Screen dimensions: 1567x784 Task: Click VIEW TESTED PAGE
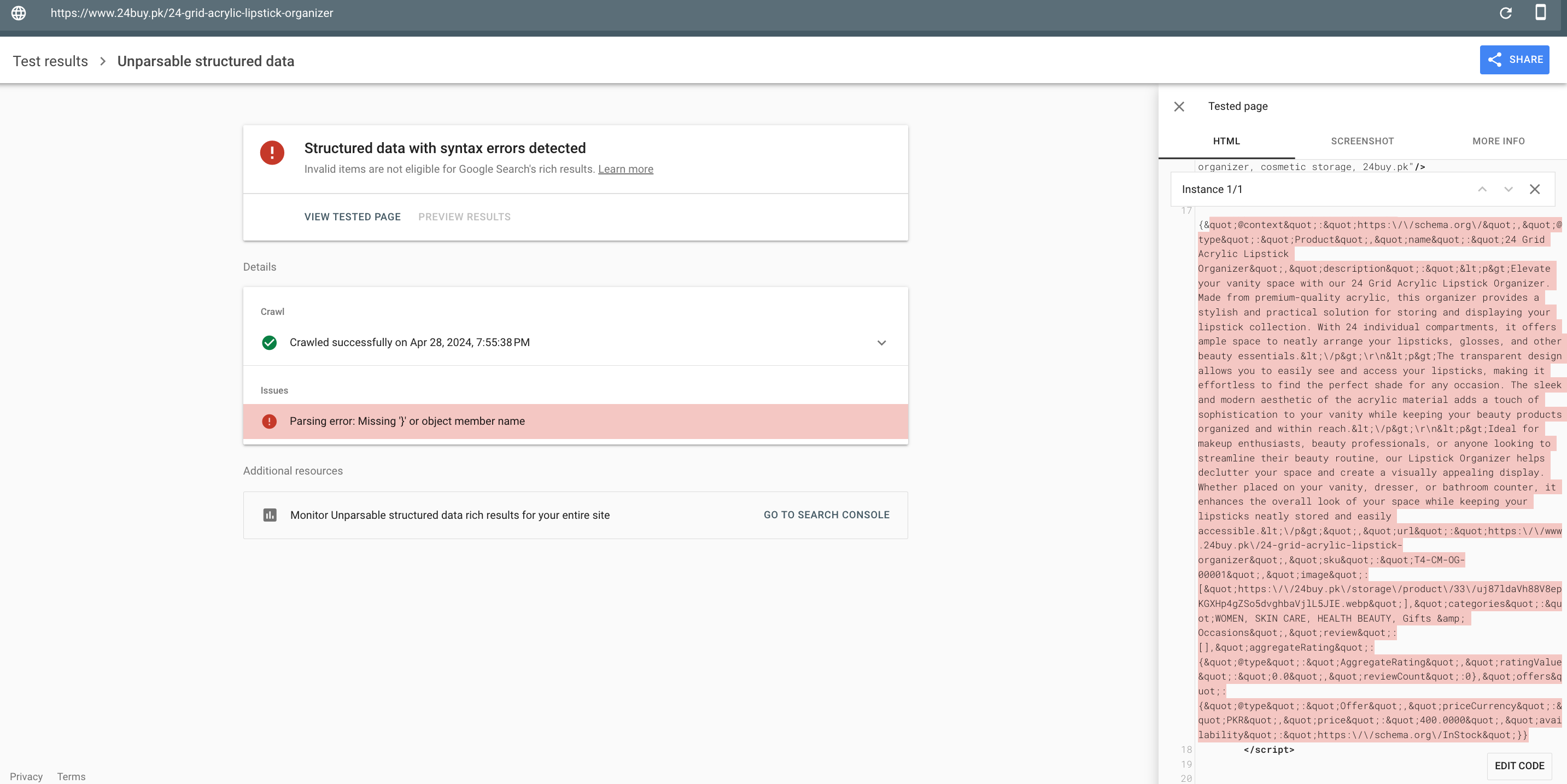click(x=352, y=217)
